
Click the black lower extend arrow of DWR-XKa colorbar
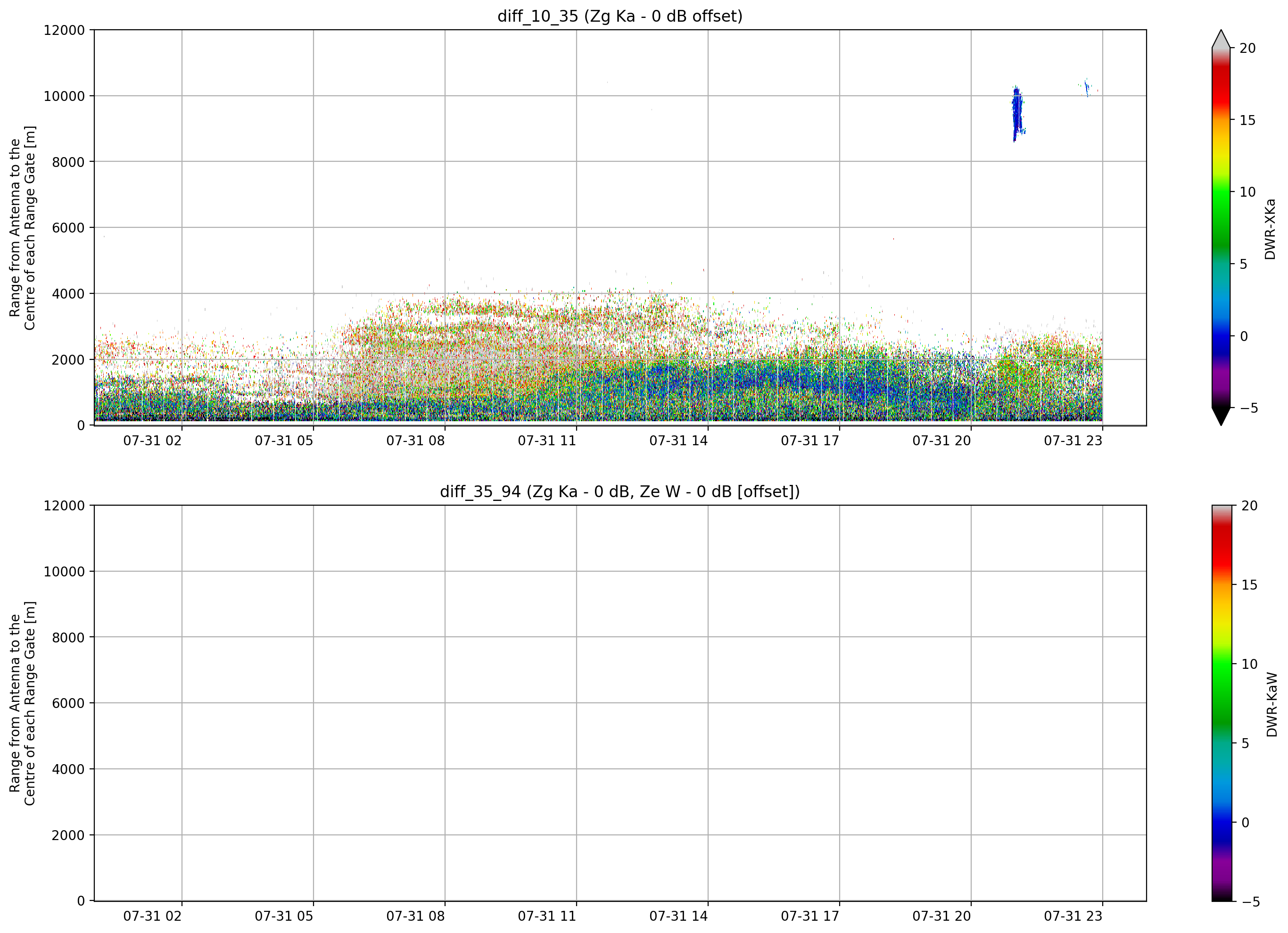(x=1221, y=417)
